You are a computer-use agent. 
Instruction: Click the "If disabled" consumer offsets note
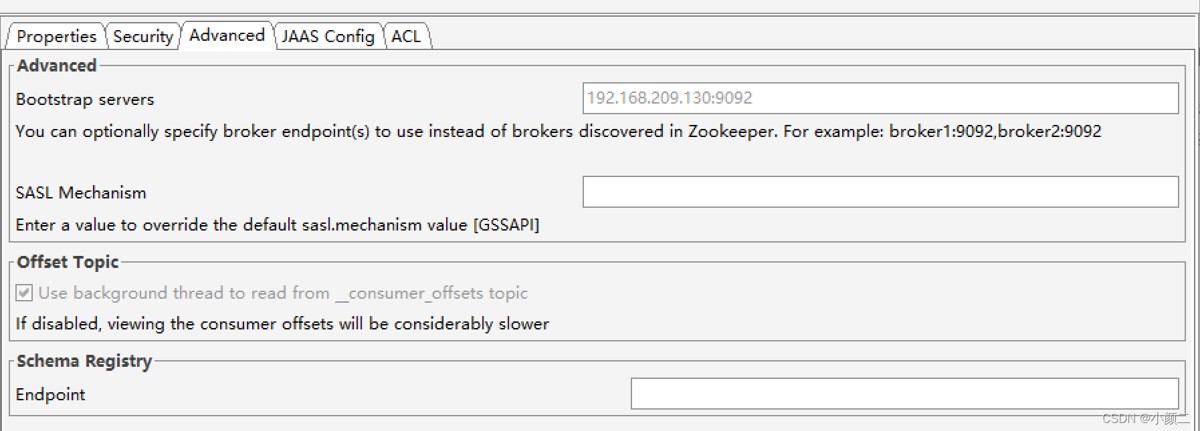[282, 324]
